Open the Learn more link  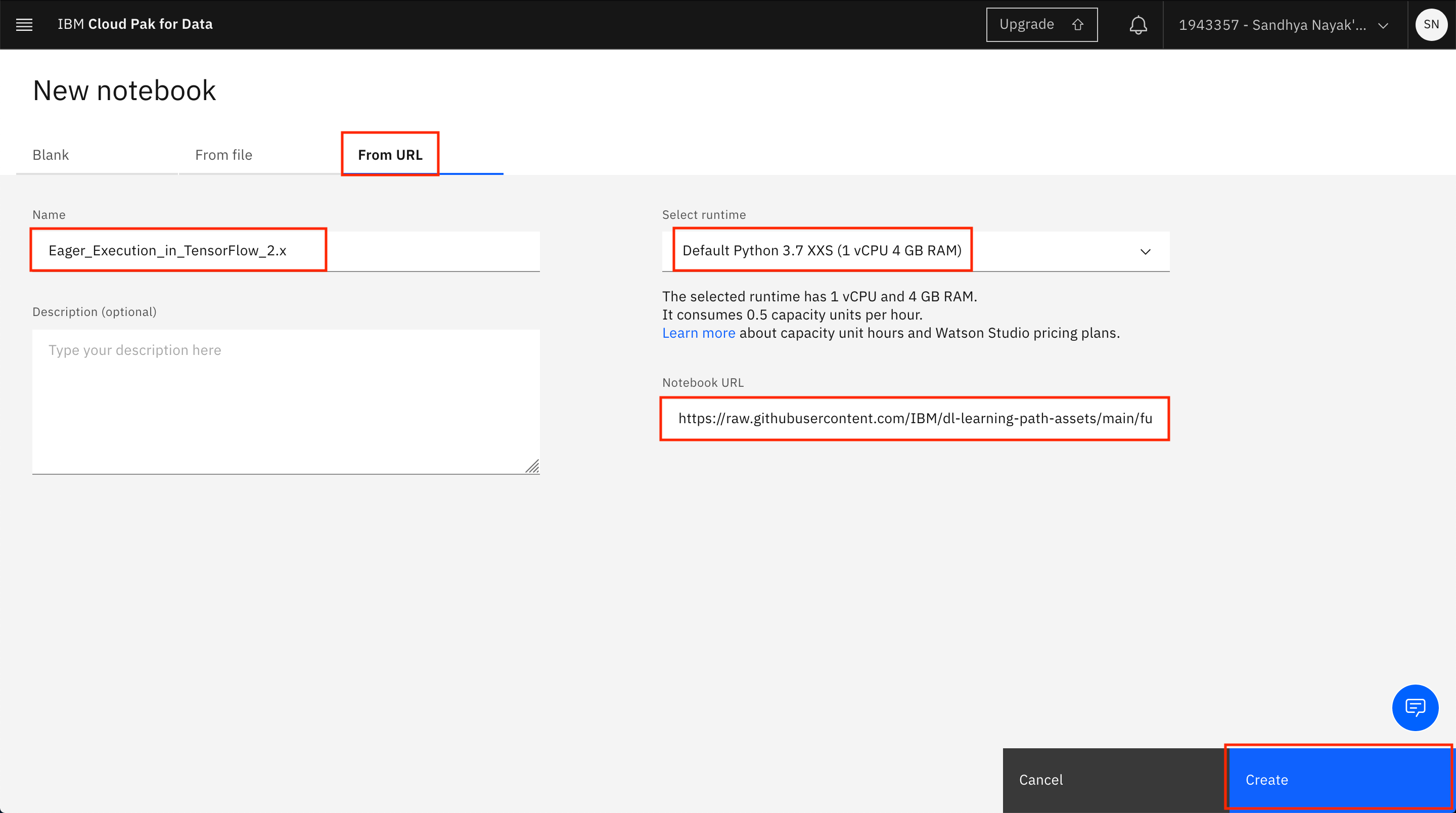(699, 333)
